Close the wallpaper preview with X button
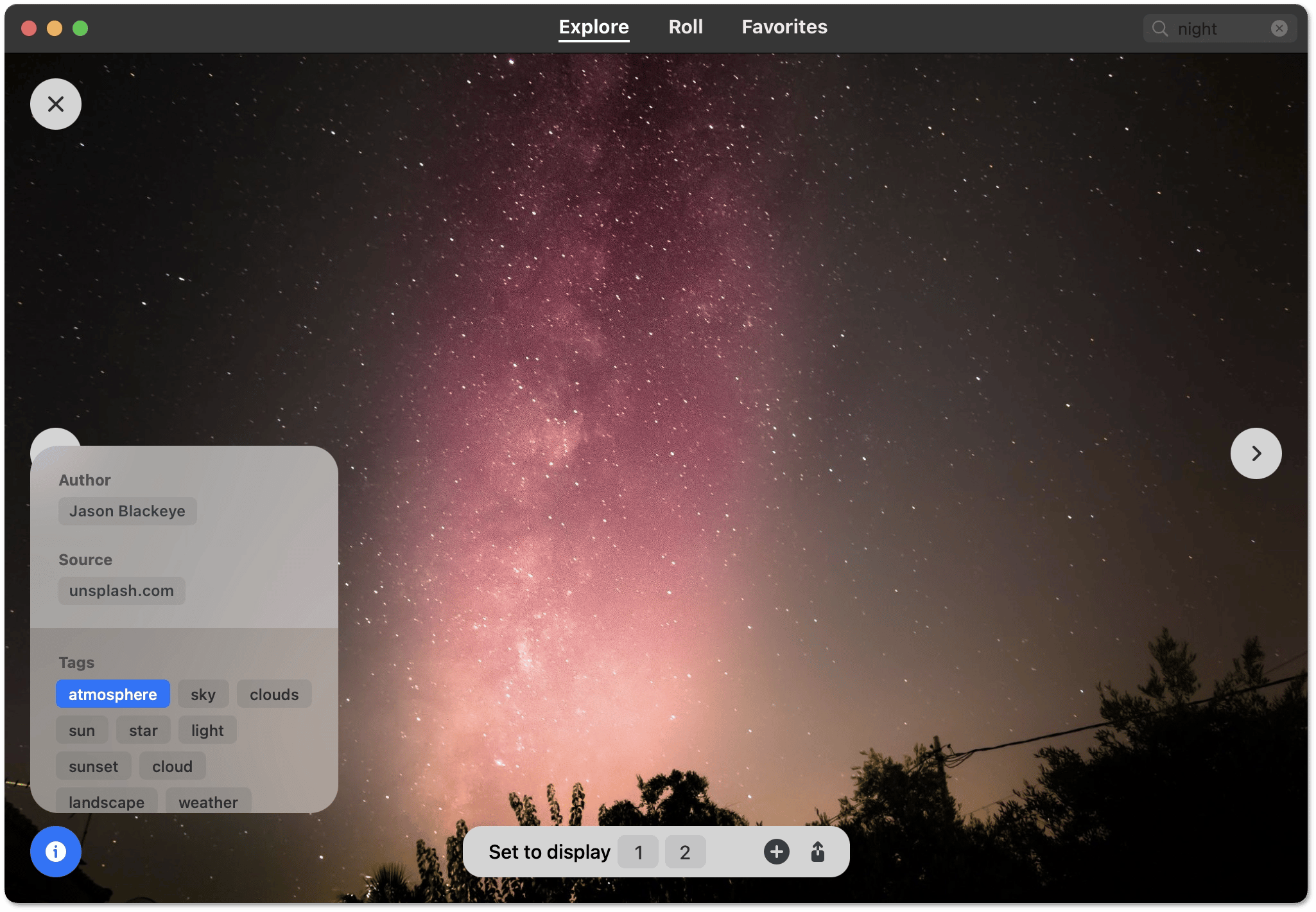Screen dimensions: 1316x912 56,104
